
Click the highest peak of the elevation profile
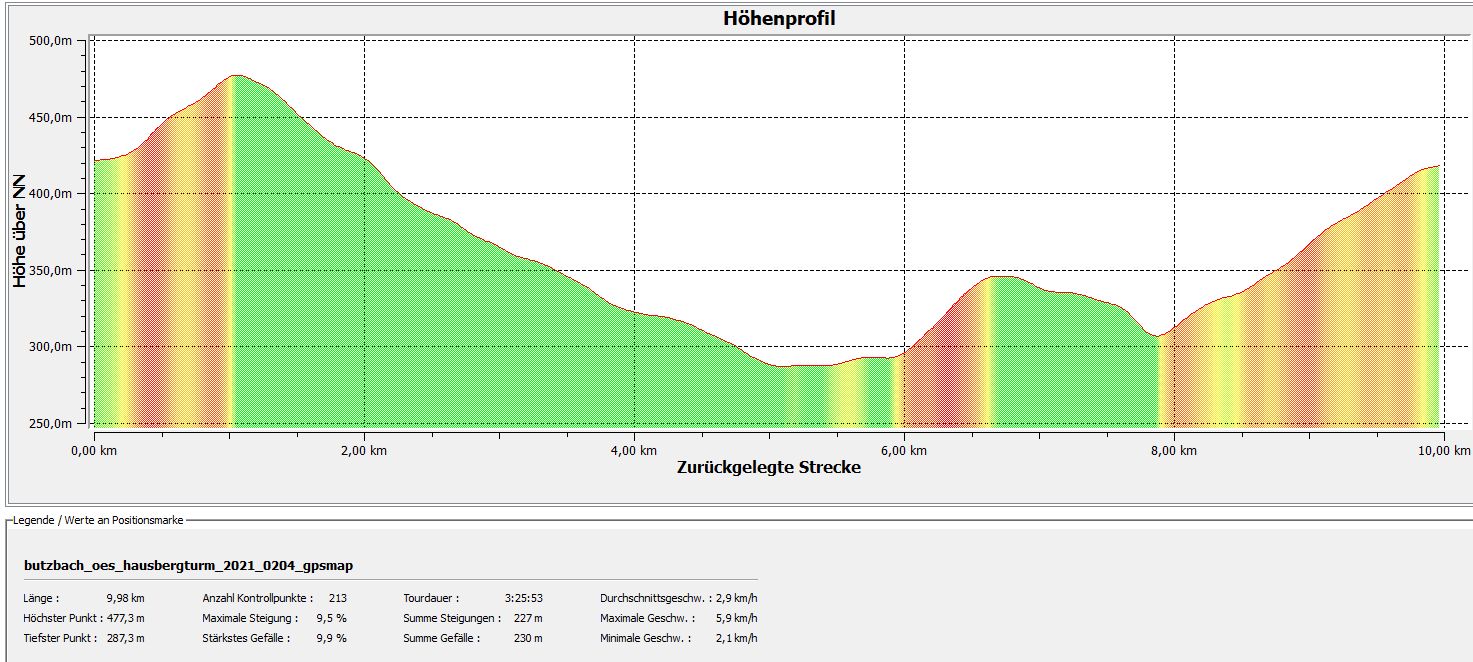(236, 76)
